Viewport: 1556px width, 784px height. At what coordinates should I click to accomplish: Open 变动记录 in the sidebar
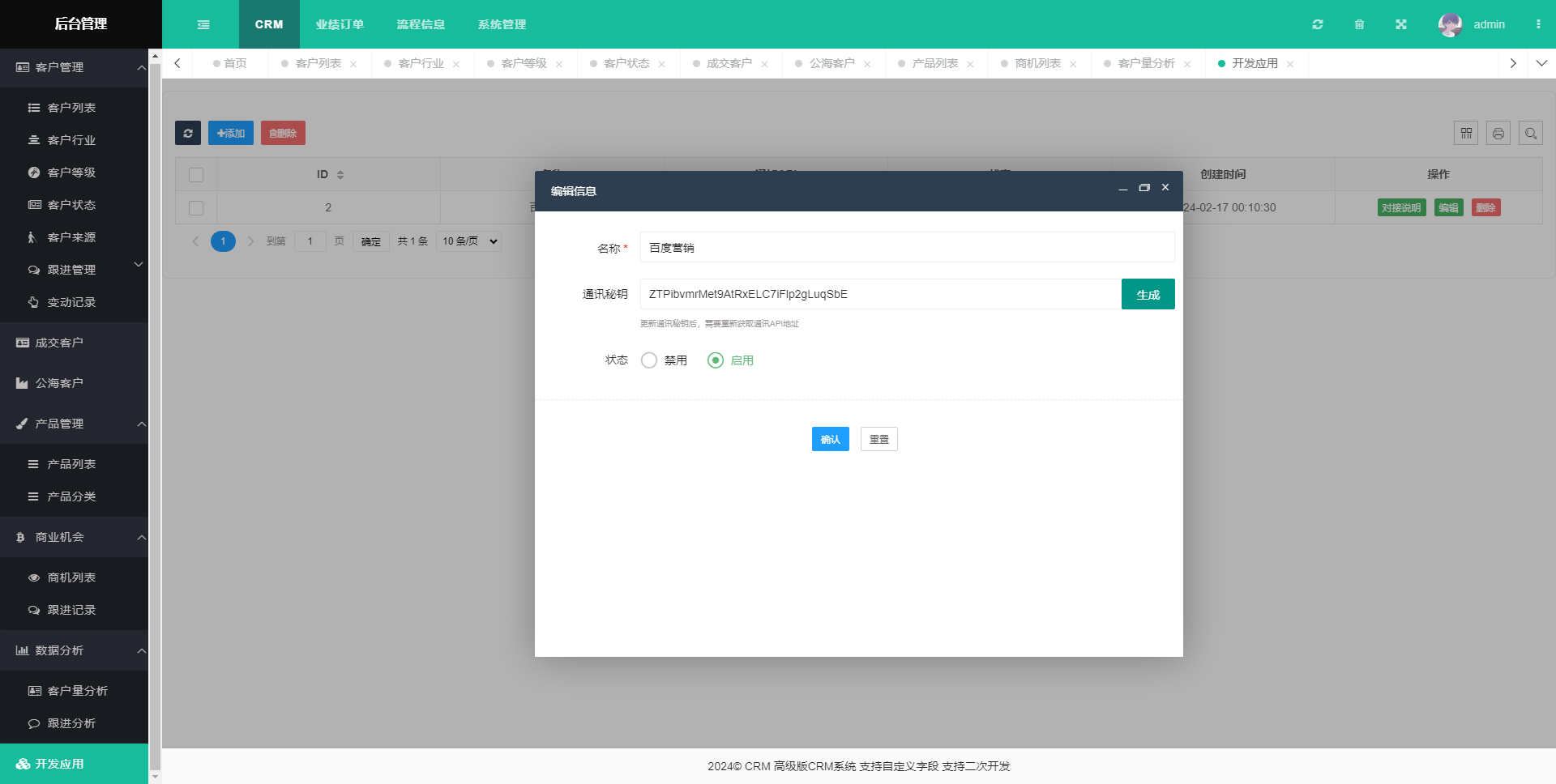point(74,302)
